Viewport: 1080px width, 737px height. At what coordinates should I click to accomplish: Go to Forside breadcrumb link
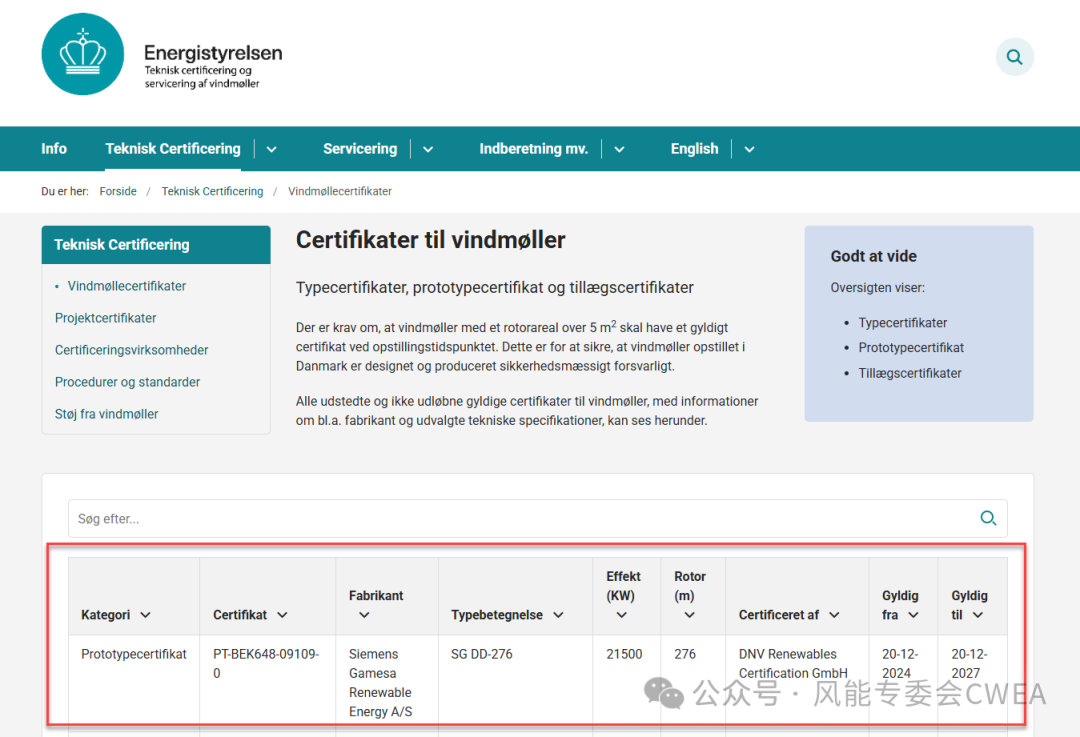tap(118, 191)
